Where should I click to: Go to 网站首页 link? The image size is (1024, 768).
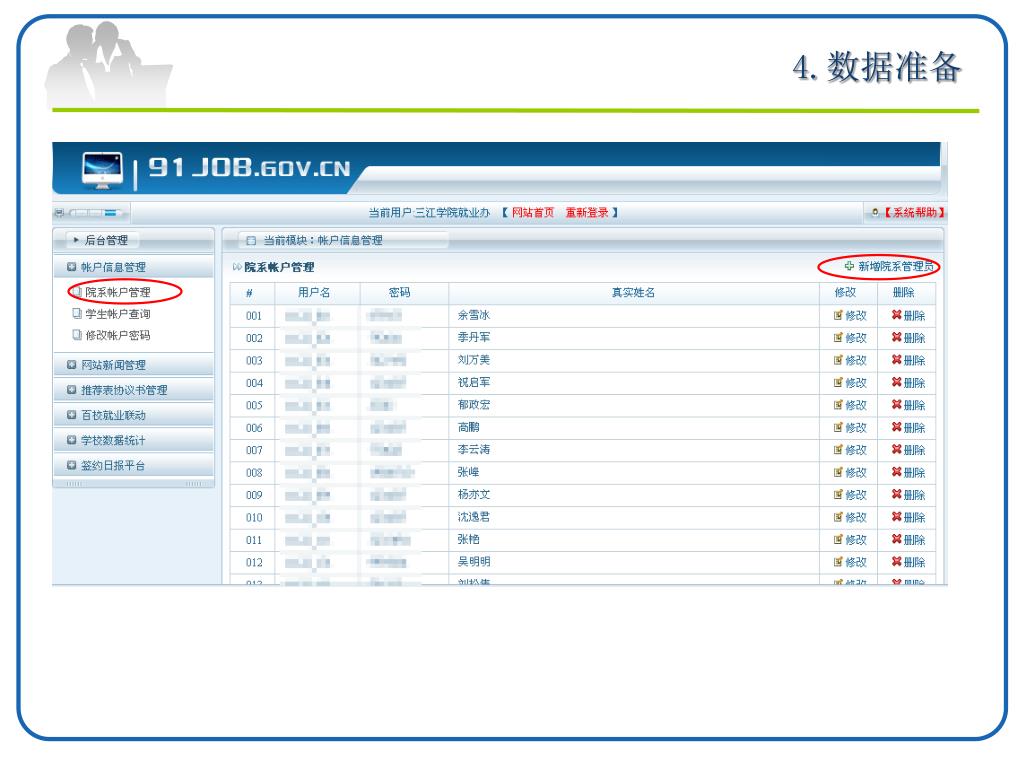[x=533, y=213]
